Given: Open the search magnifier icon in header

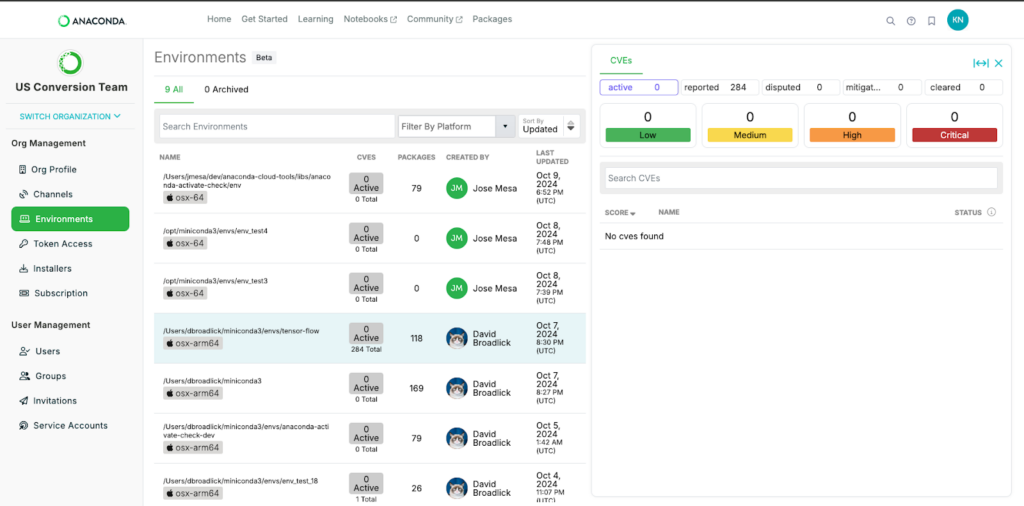Looking at the screenshot, I should [x=890, y=21].
